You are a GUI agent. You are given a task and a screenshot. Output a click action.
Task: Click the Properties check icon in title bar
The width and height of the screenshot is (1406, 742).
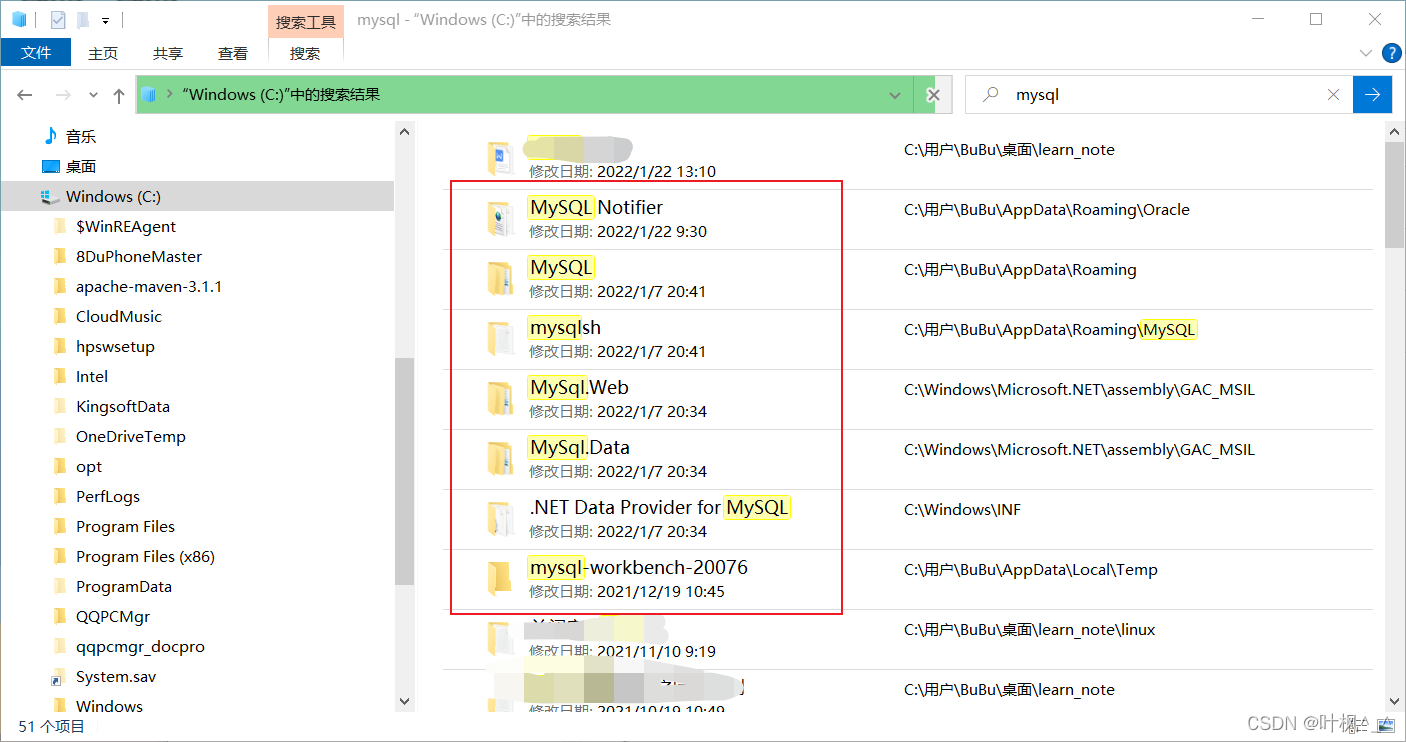click(x=57, y=19)
